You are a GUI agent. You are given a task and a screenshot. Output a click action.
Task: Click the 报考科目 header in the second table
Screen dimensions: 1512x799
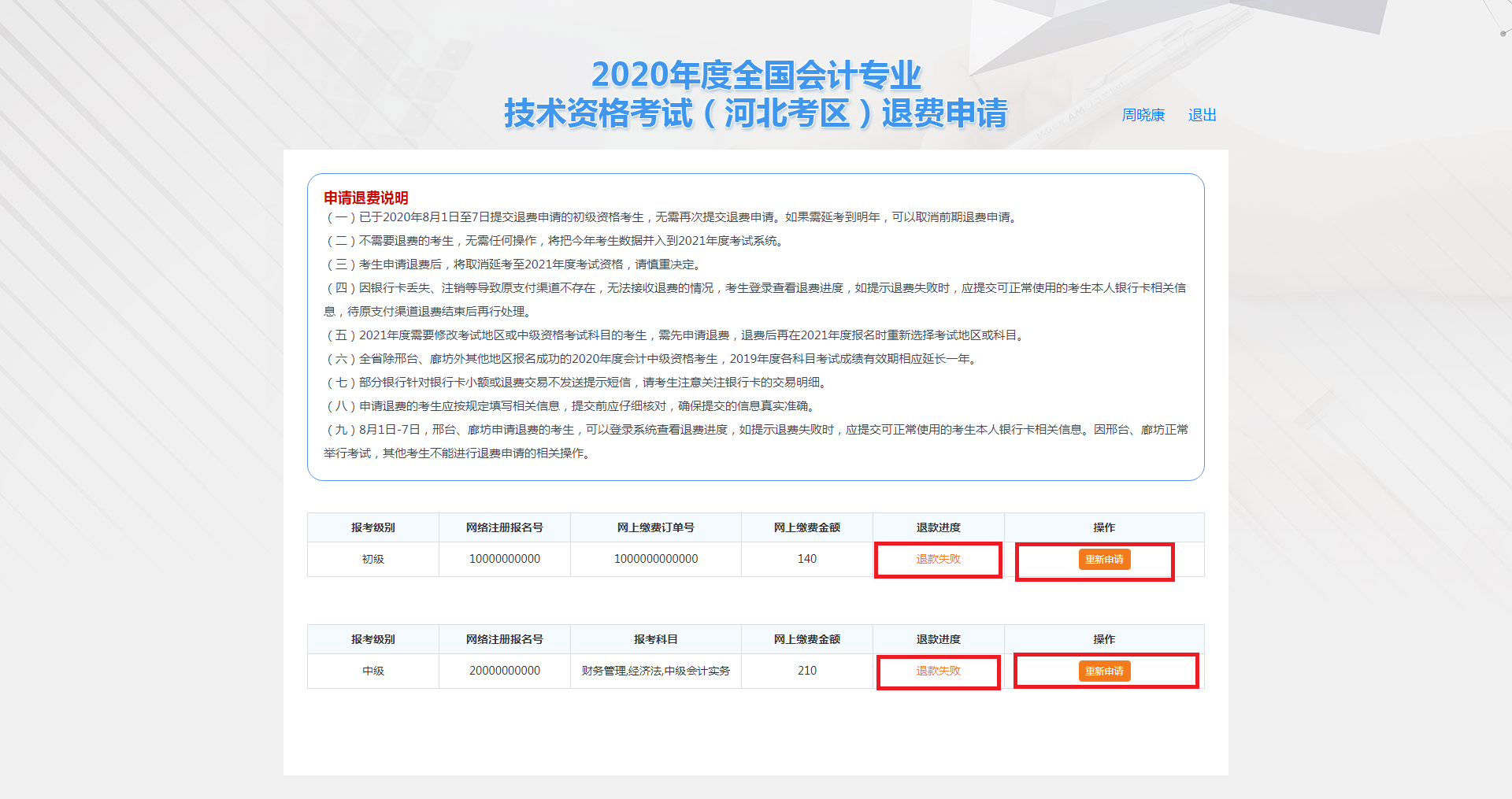pyautogui.click(x=655, y=638)
